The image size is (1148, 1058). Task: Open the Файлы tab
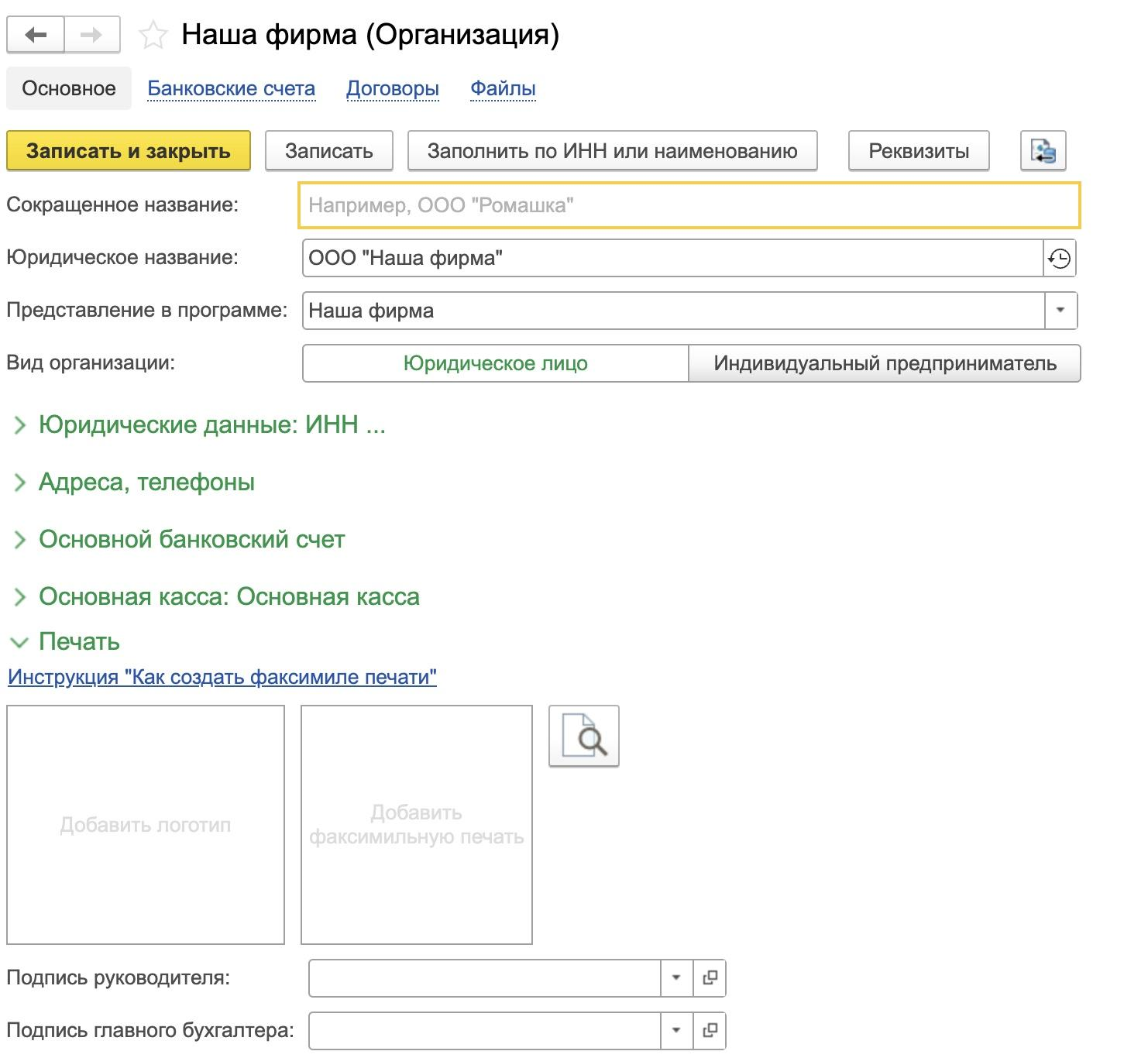click(503, 88)
